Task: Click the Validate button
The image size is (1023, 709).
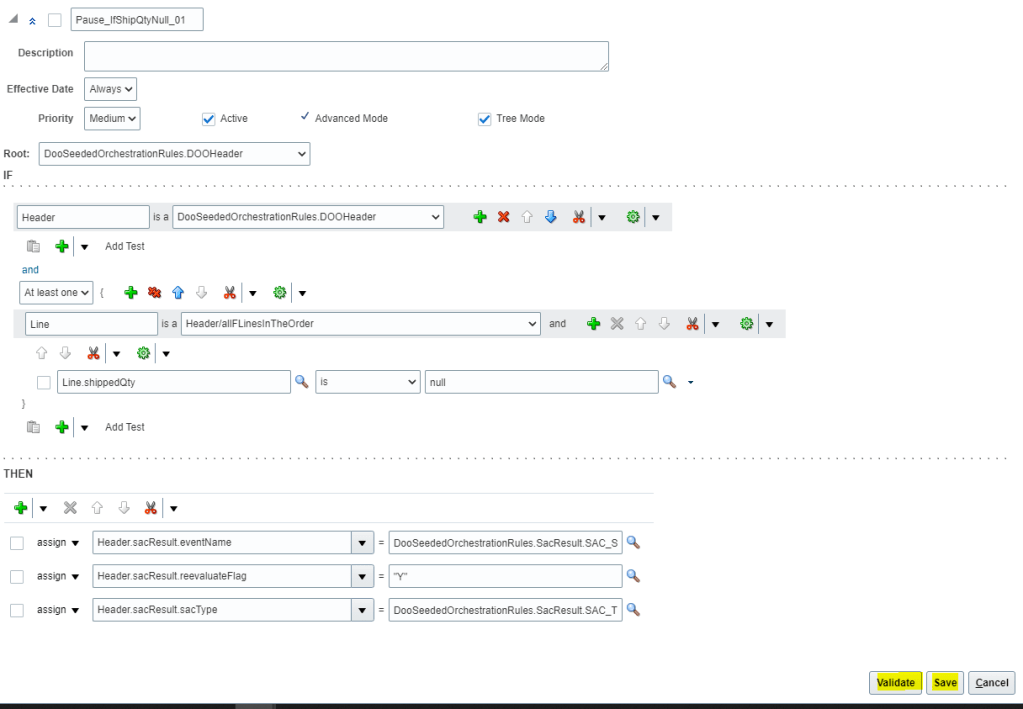Action: 896,682
